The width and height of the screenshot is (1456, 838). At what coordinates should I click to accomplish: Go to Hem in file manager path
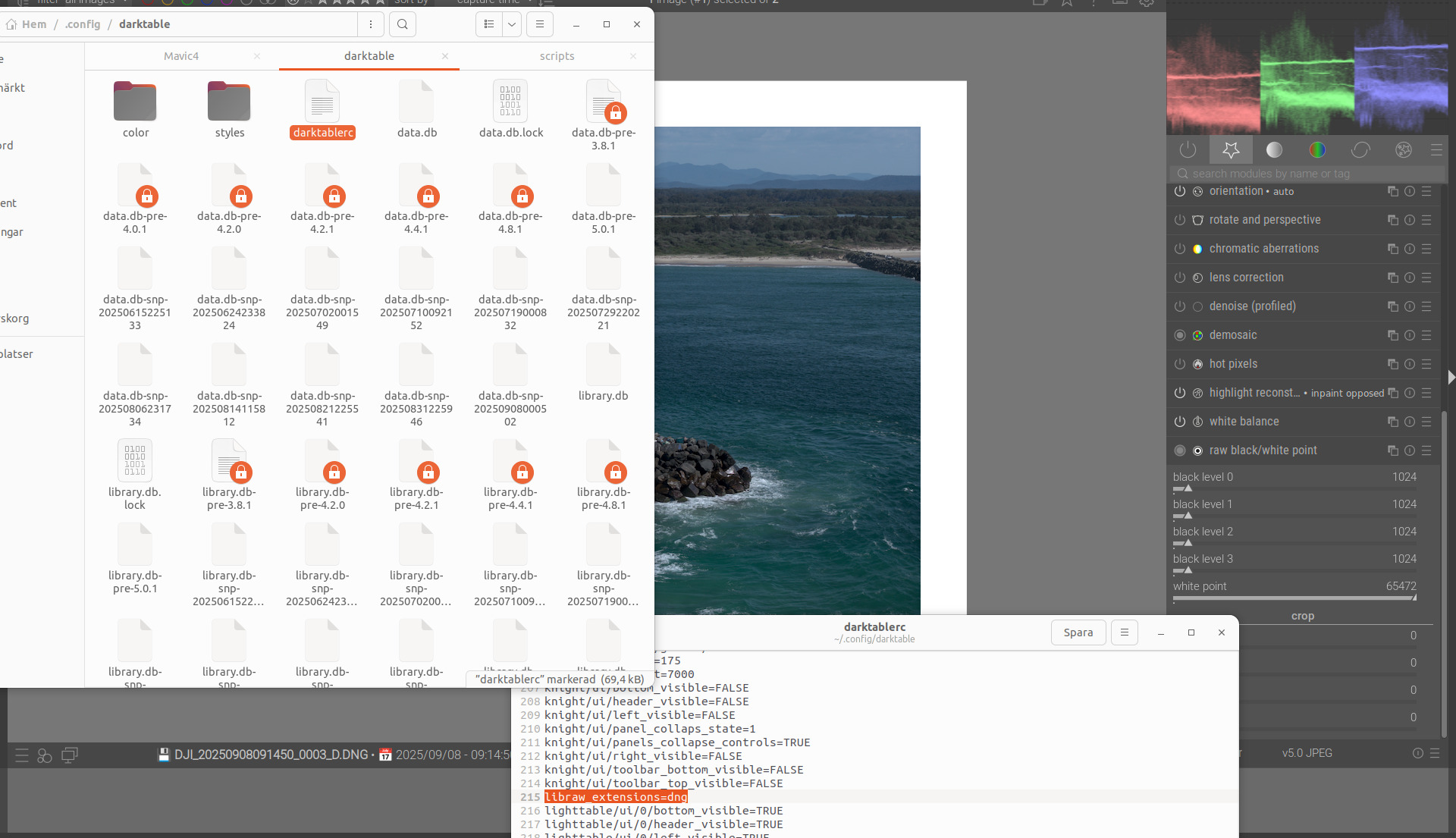[27, 24]
